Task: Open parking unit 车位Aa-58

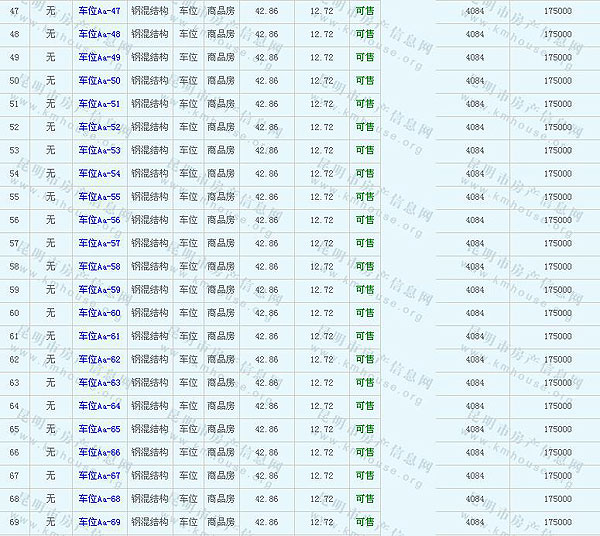Action: 99,266
